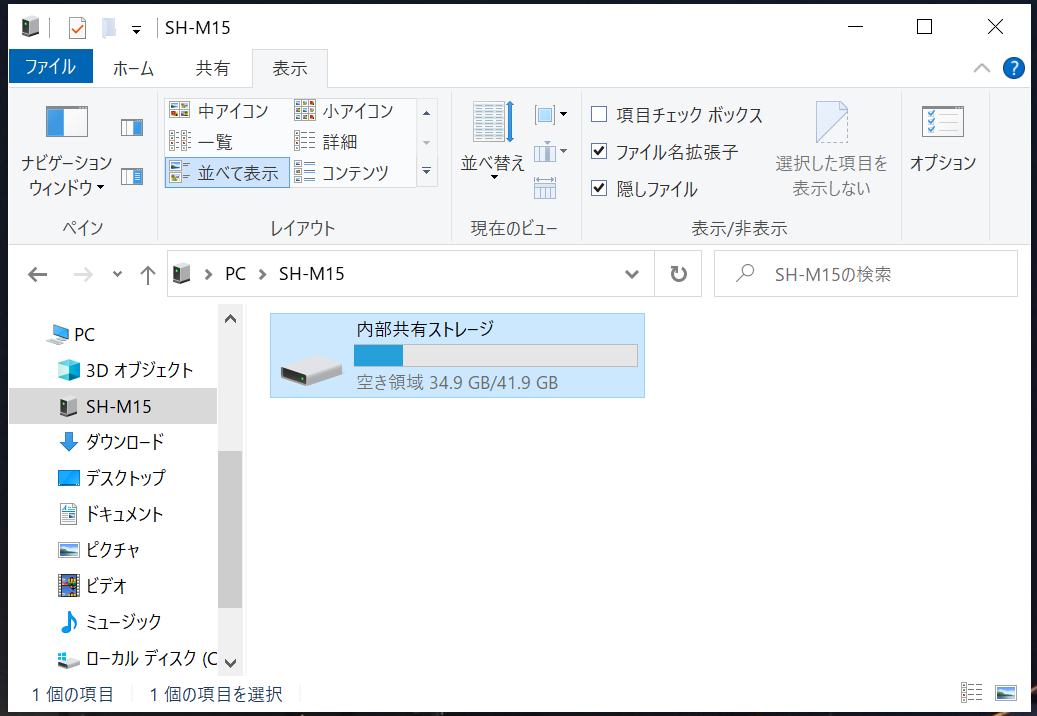Screen dimensions: 1037x716
Task: Switch to details view icon in status bar
Action: tap(971, 693)
